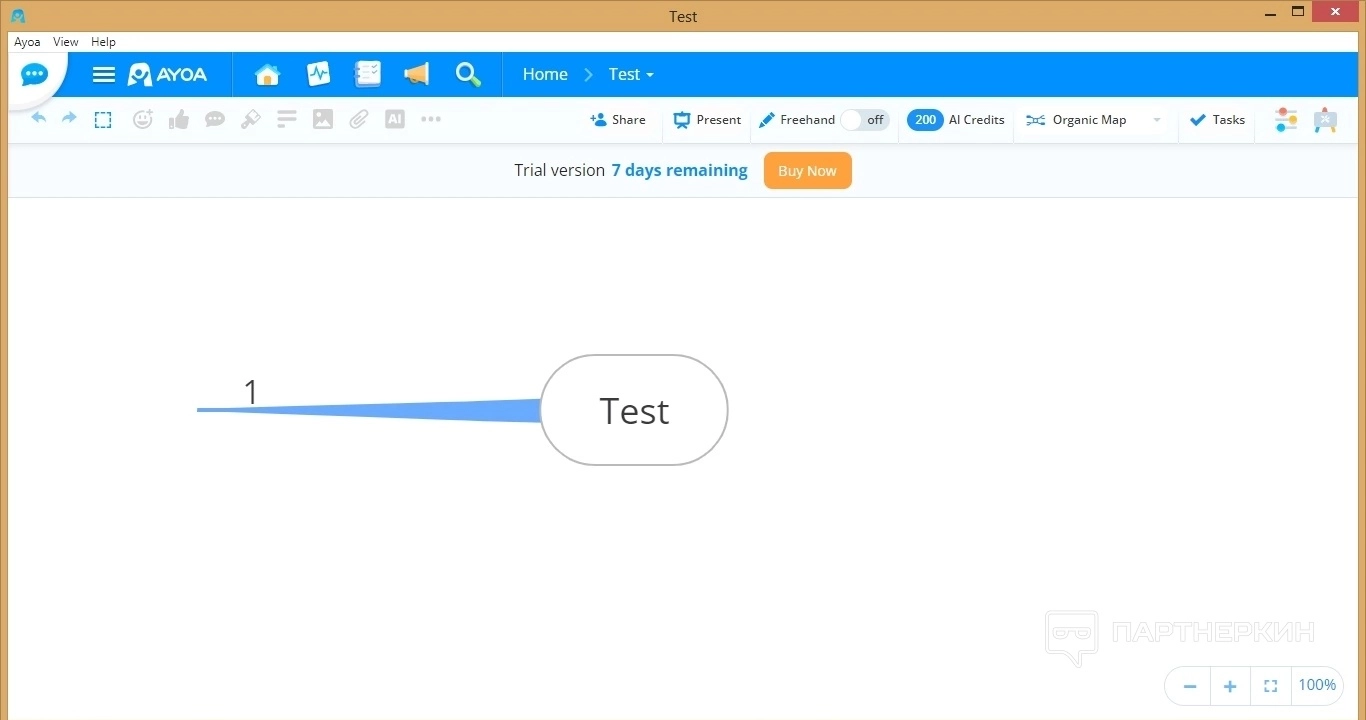
Task: Minimize the Test window
Action: tap(1269, 13)
